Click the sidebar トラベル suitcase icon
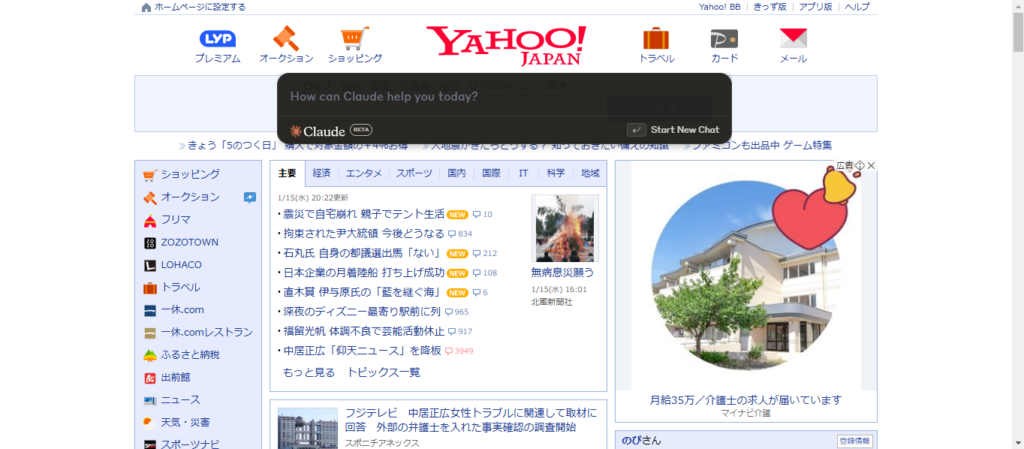 [x=150, y=288]
